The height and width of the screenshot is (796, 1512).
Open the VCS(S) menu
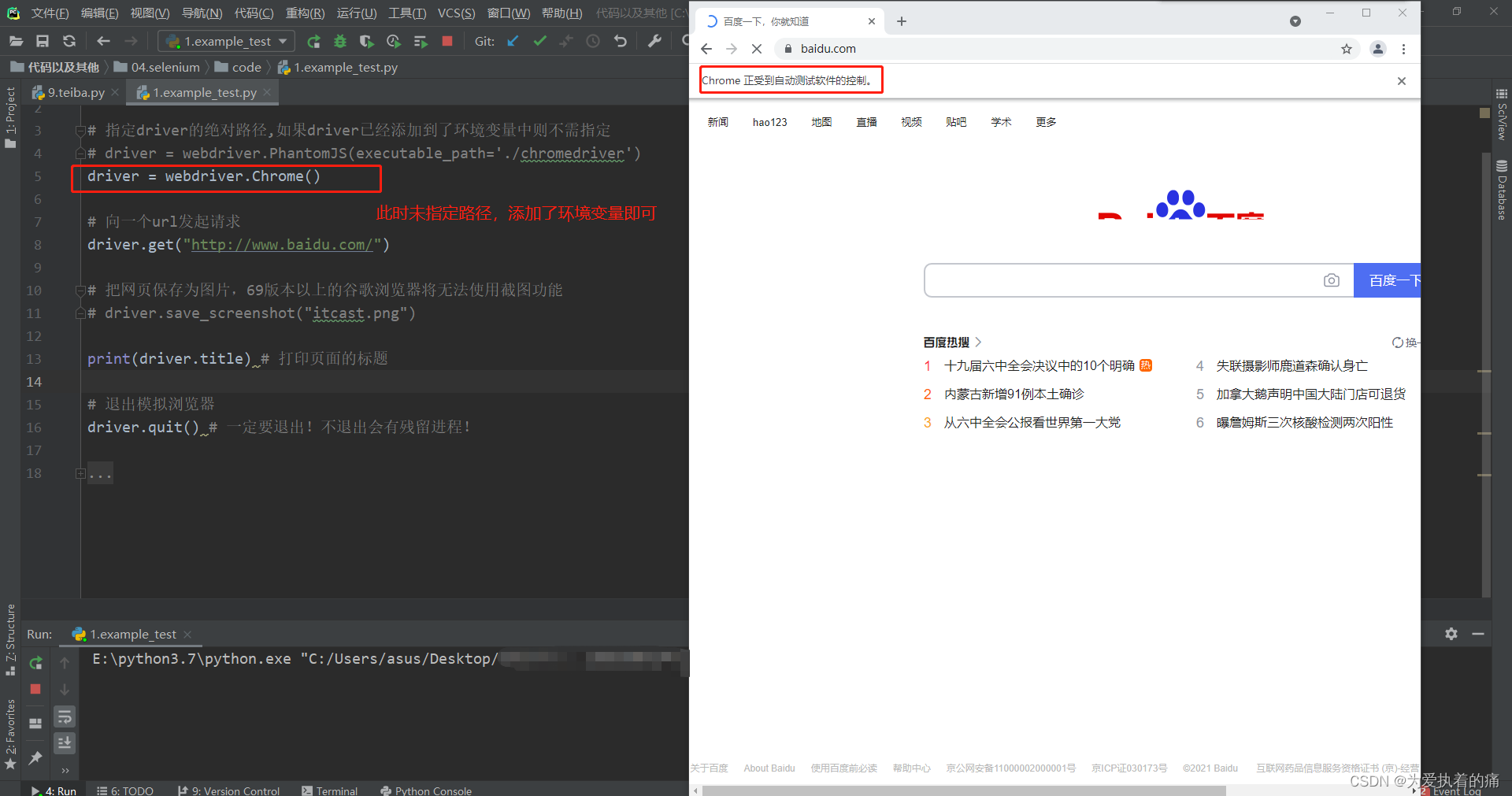point(456,13)
